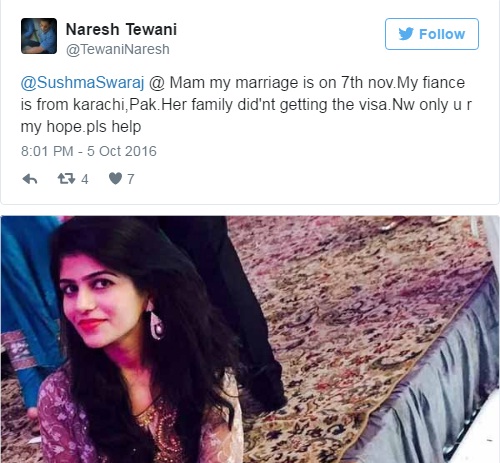Follow Naresh Tewani

click(x=432, y=34)
